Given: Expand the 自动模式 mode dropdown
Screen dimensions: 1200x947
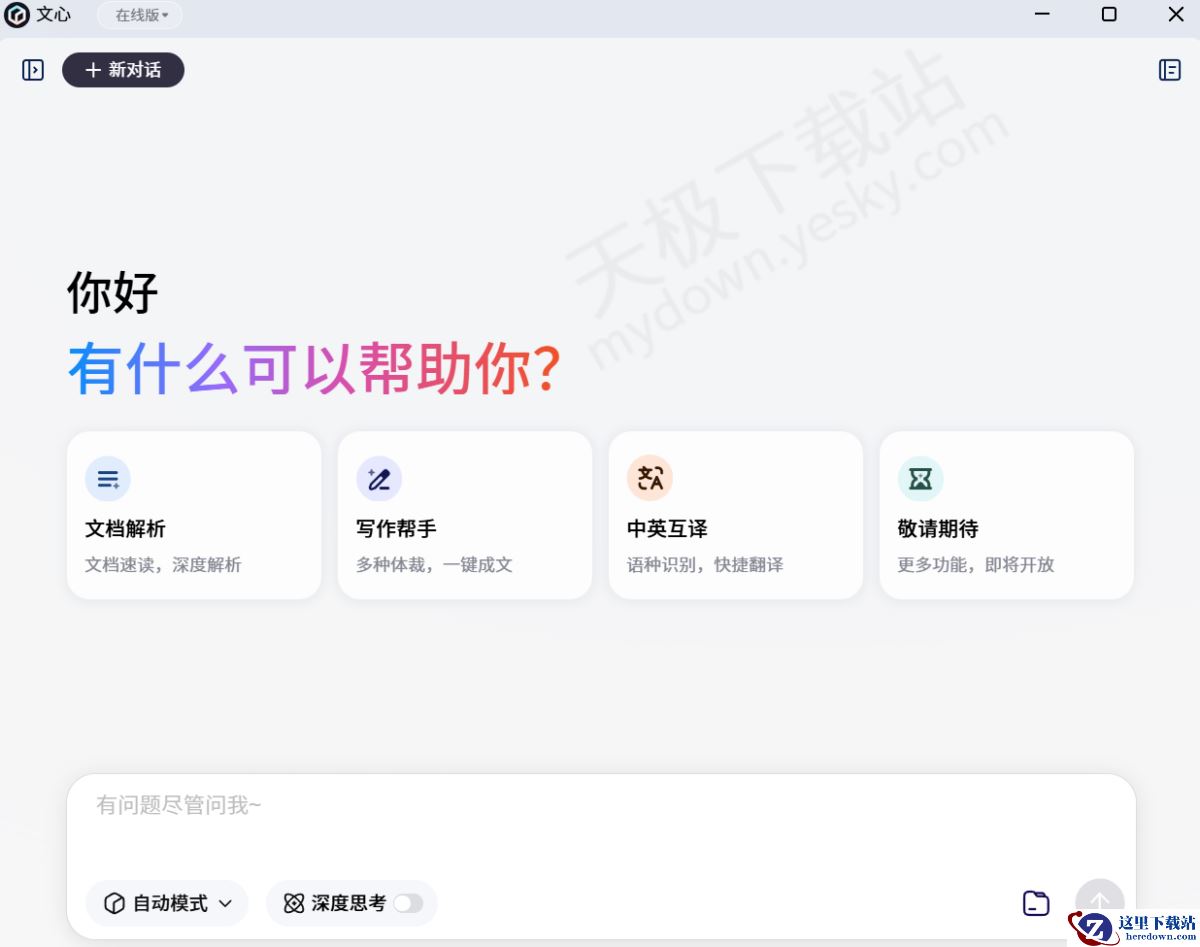Looking at the screenshot, I should point(225,903).
